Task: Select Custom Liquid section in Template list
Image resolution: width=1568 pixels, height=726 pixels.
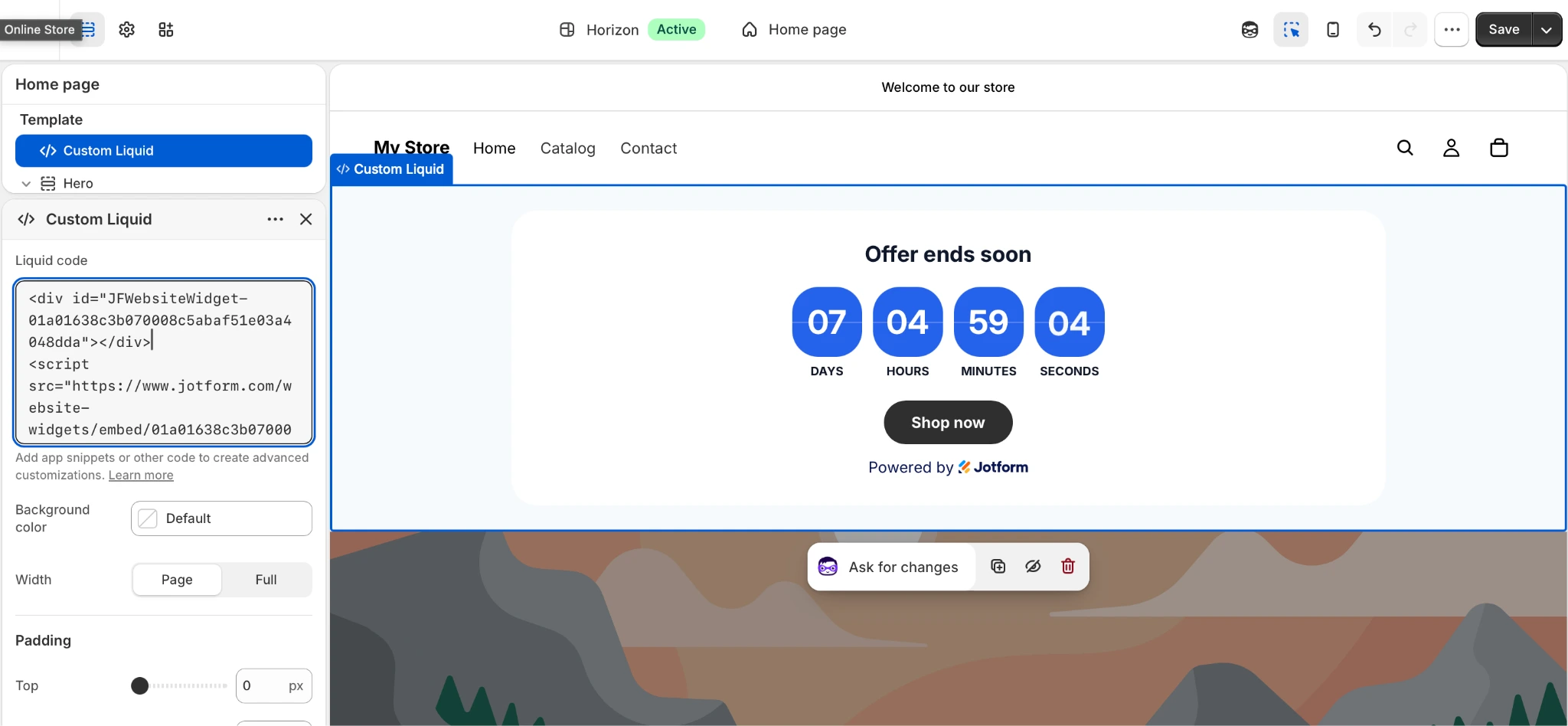Action: point(164,151)
